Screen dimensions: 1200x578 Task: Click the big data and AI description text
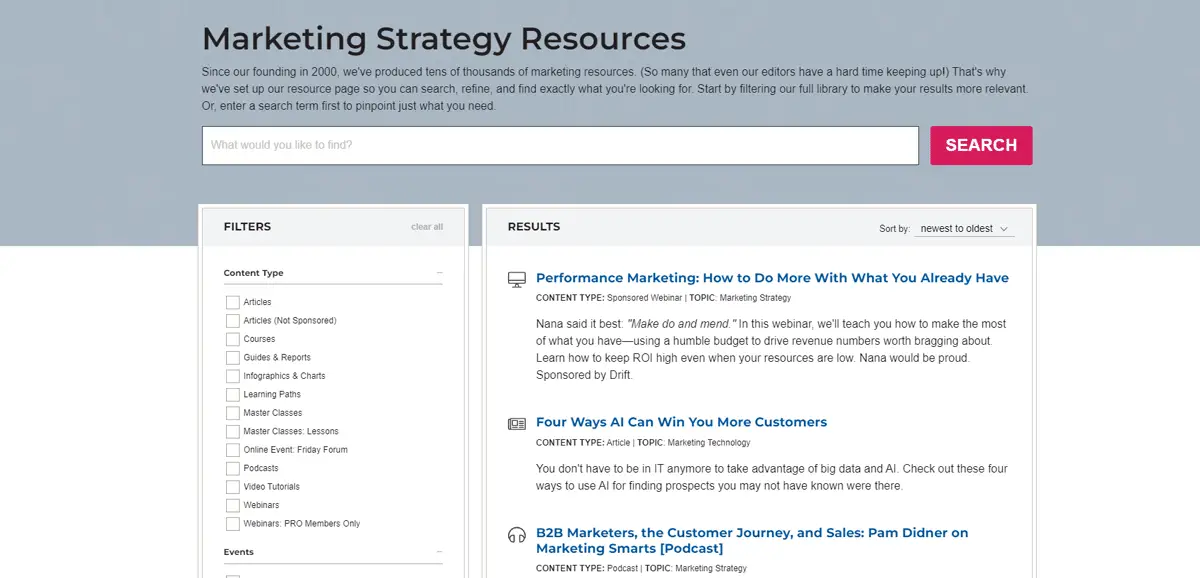click(772, 477)
